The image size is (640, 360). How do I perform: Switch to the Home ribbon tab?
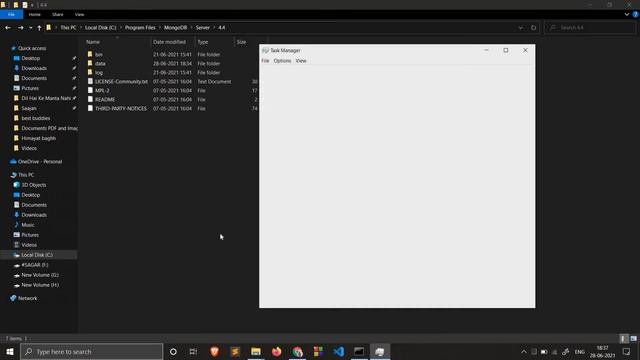[x=35, y=14]
